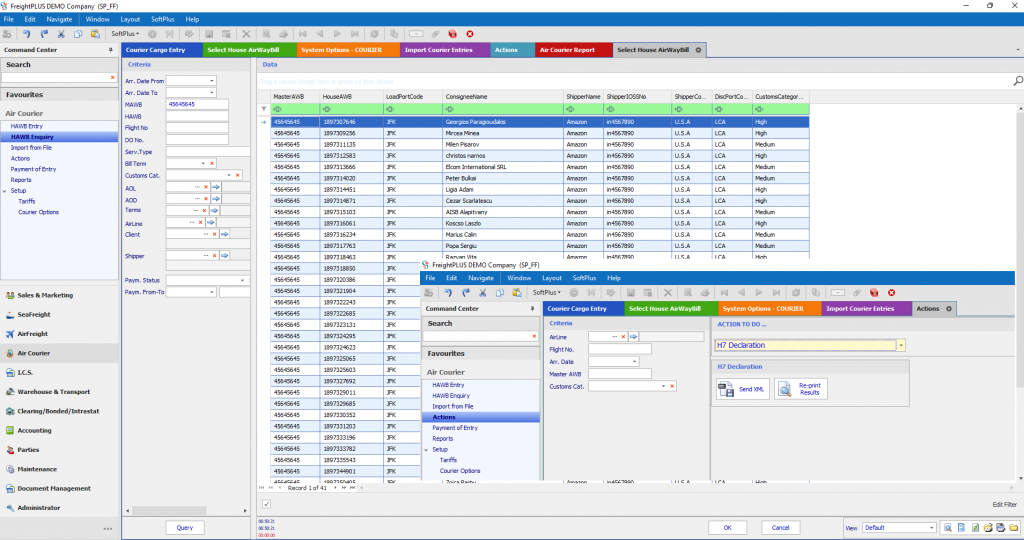This screenshot has height=540, width=1024.
Task: Toggle the filter checkbox below the grid
Action: [266, 504]
